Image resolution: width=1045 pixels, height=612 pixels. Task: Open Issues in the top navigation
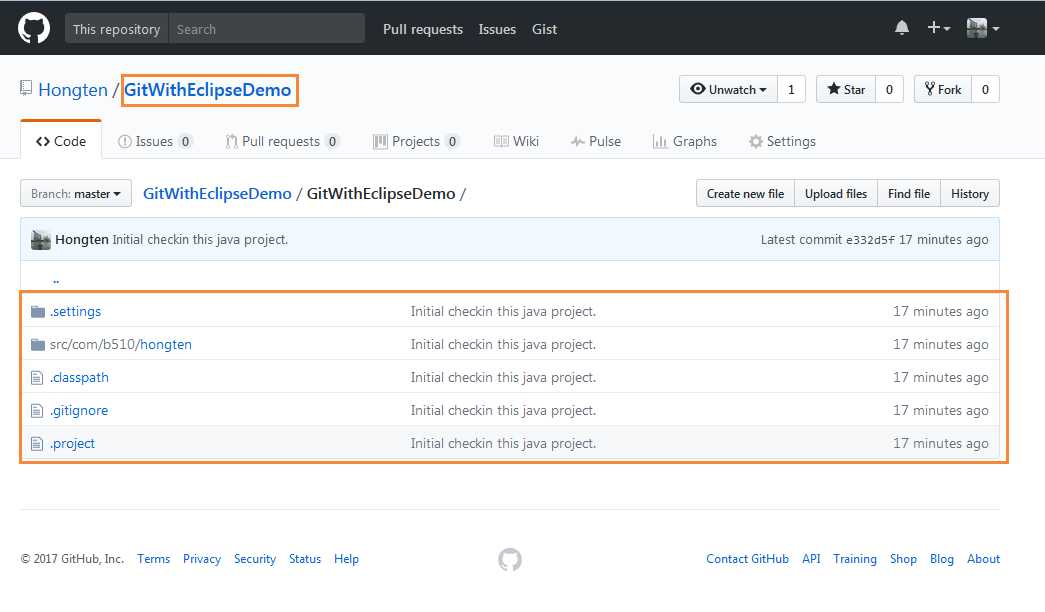point(497,29)
